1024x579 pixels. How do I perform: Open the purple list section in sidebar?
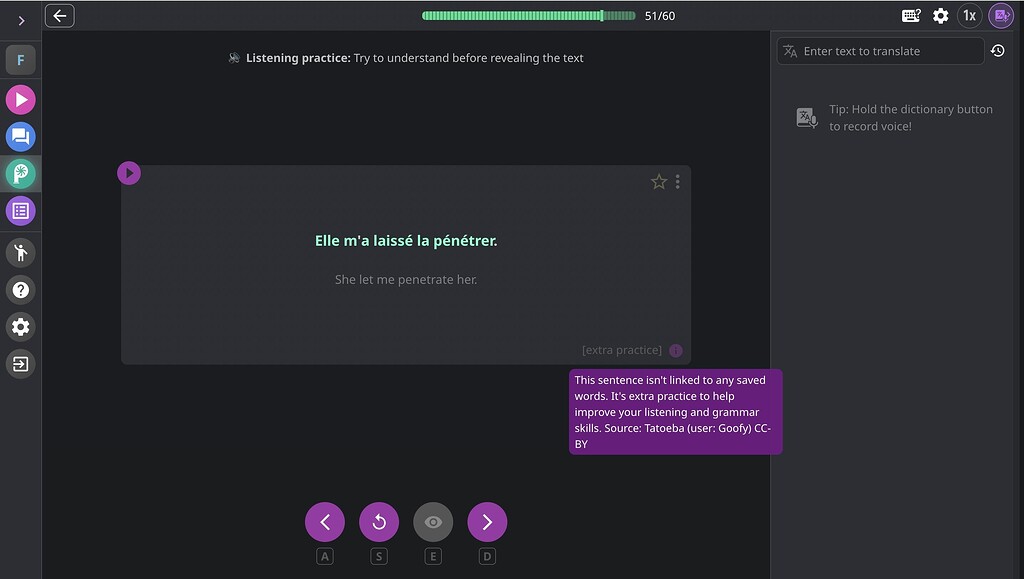point(21,211)
